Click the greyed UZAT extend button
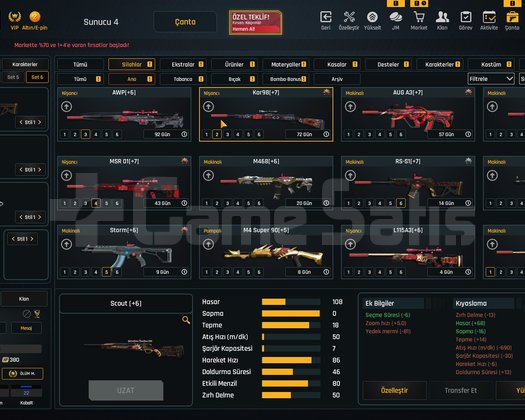This screenshot has height=420, width=525. pos(126,390)
